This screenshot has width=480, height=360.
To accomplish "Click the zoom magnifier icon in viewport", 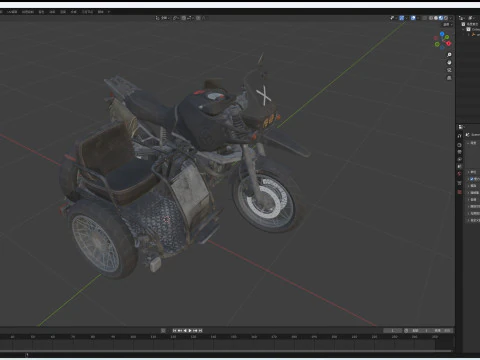I will [x=449, y=55].
